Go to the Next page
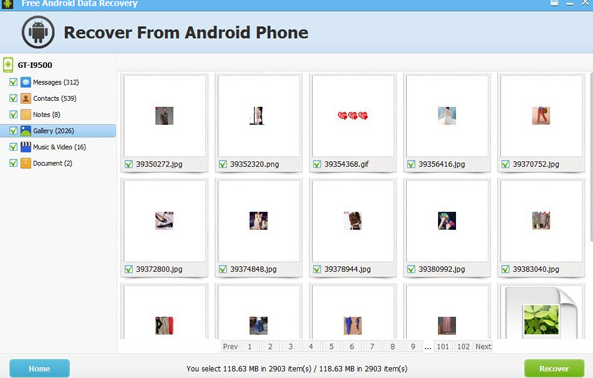 point(483,346)
